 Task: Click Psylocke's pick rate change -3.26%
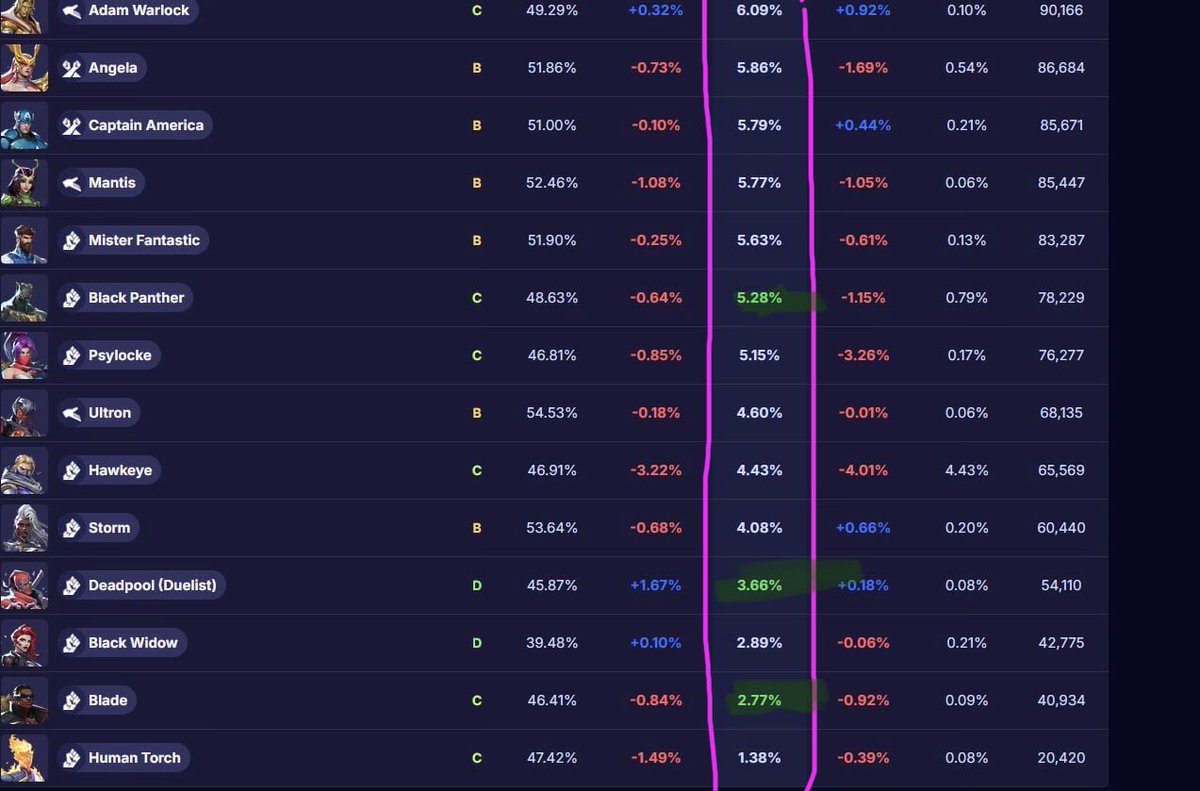[x=865, y=356]
